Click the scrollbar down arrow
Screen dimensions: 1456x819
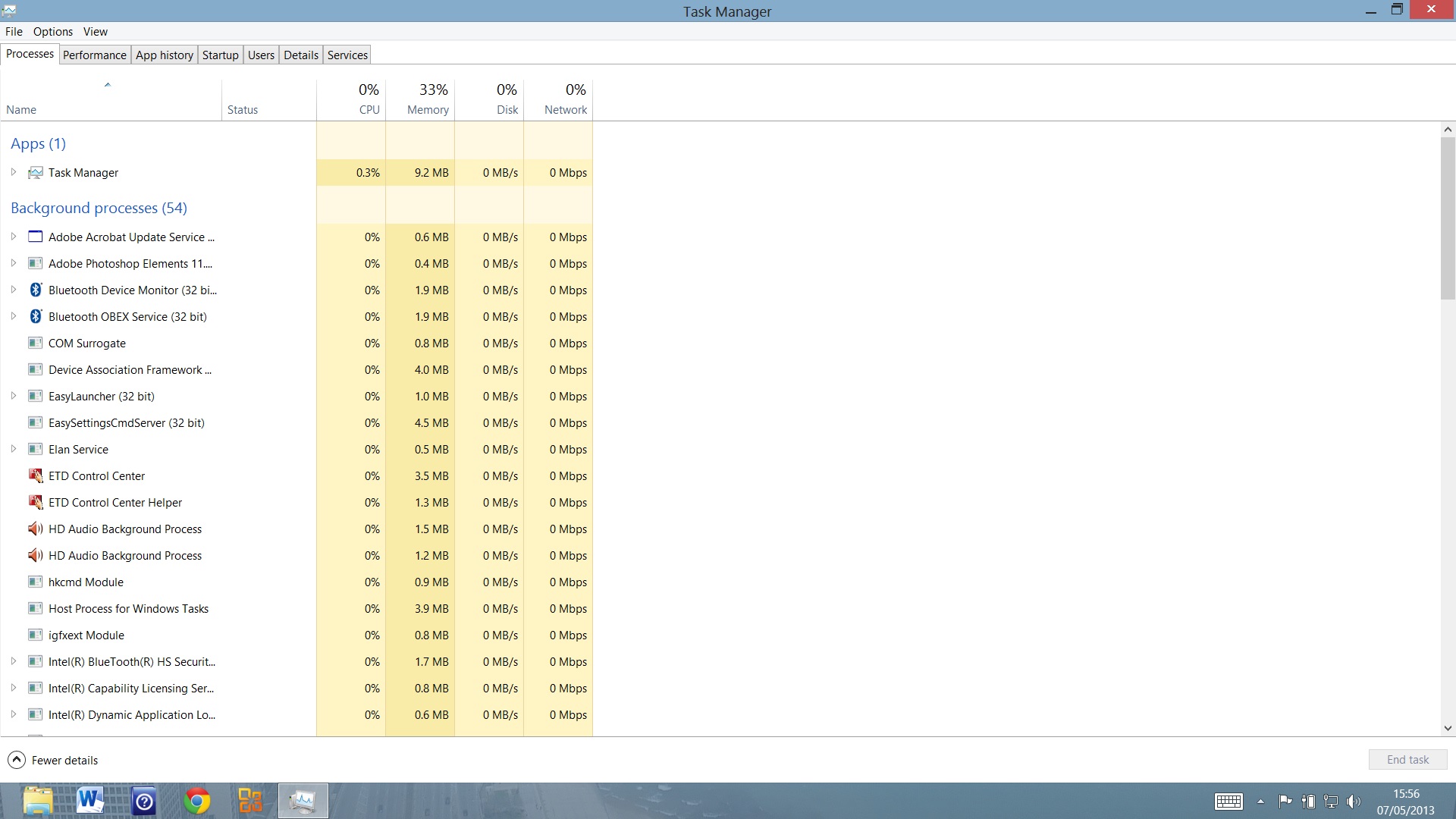pos(1448,728)
